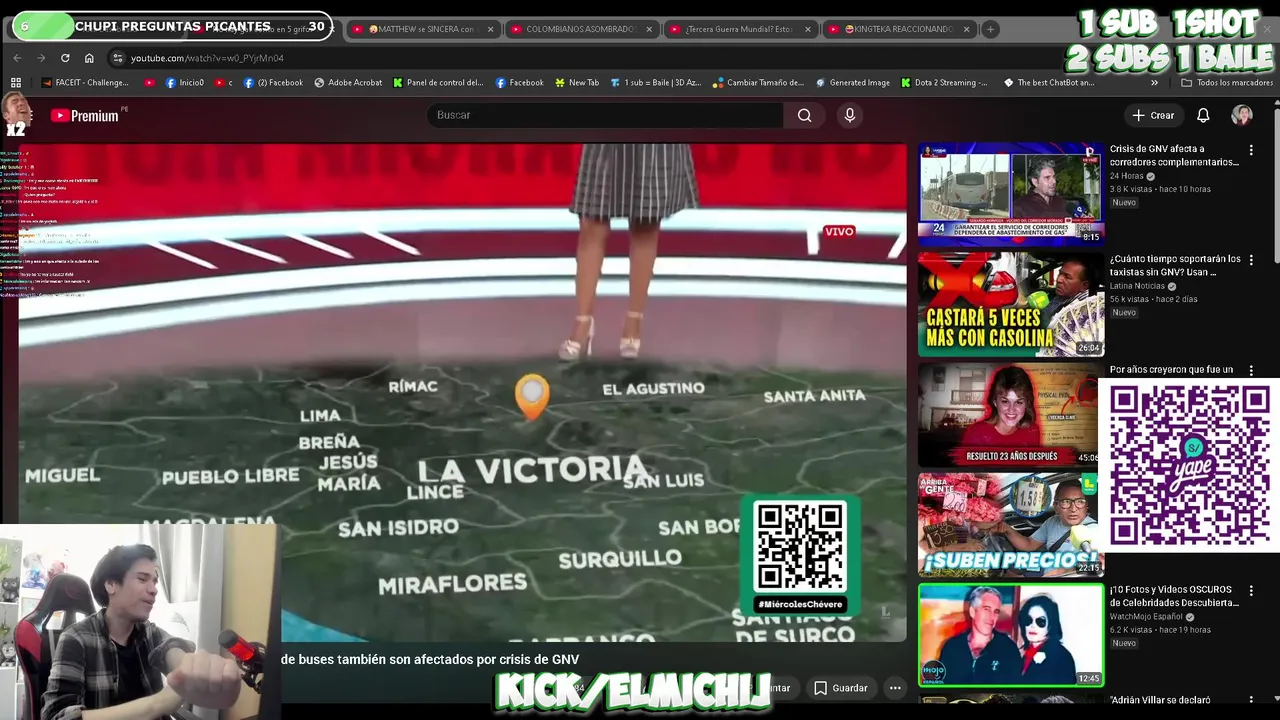This screenshot has width=1280, height=720.
Task: Switch to the Tercera Guerra Mundial tab
Action: pyautogui.click(x=740, y=29)
